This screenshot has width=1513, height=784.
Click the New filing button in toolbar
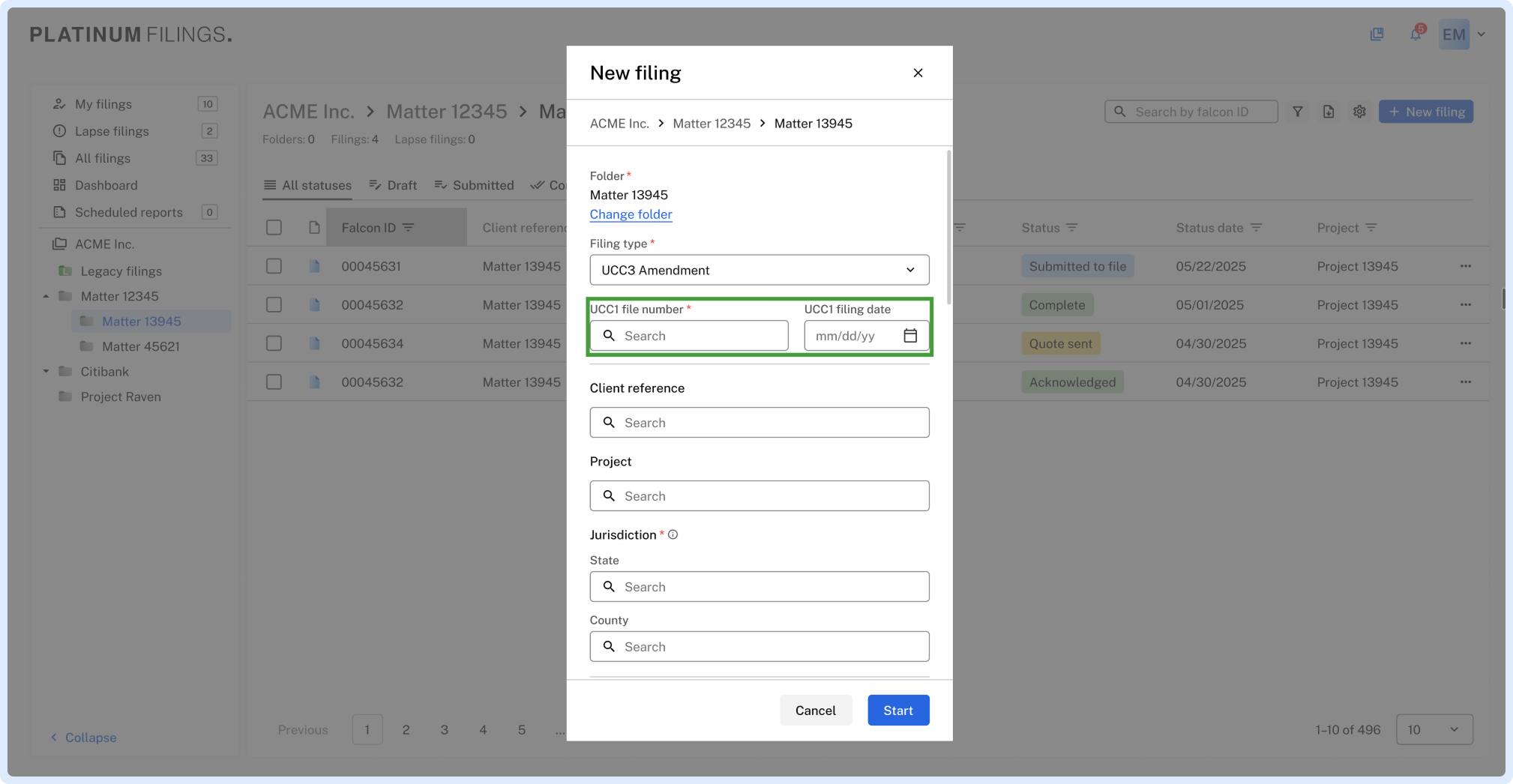pyautogui.click(x=1426, y=112)
